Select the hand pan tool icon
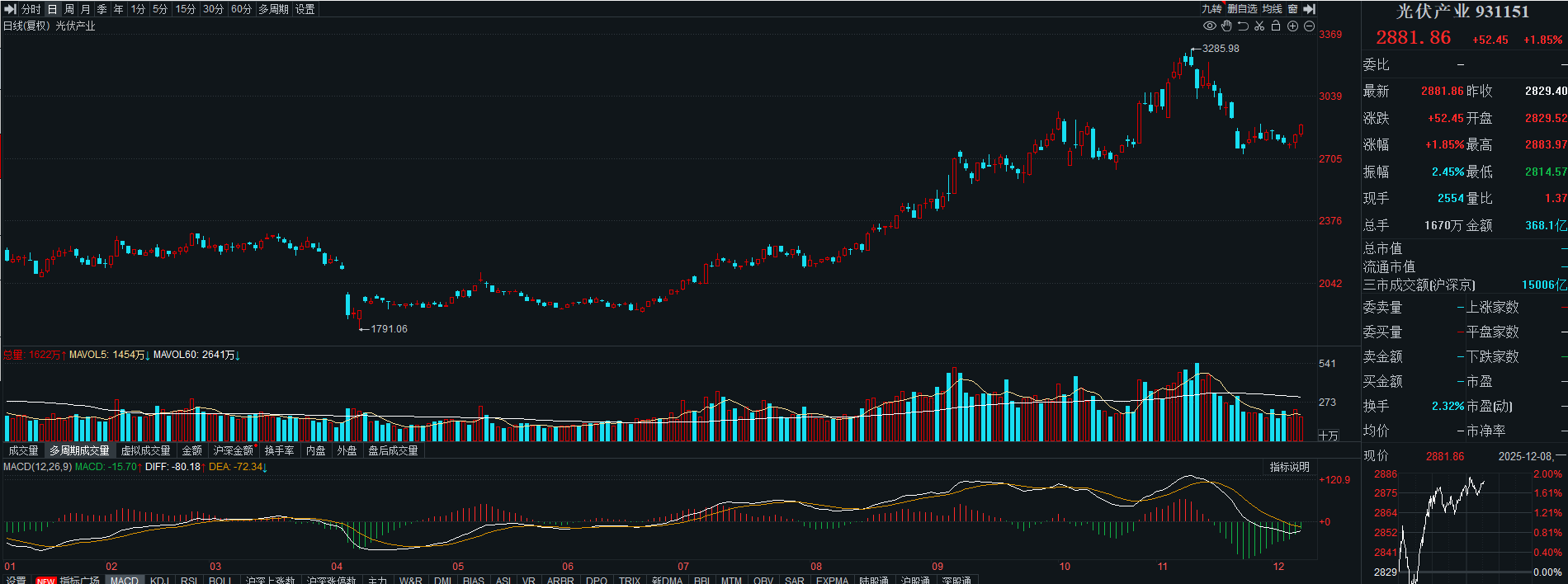This screenshot has height=584, width=1568. pyautogui.click(x=1226, y=26)
